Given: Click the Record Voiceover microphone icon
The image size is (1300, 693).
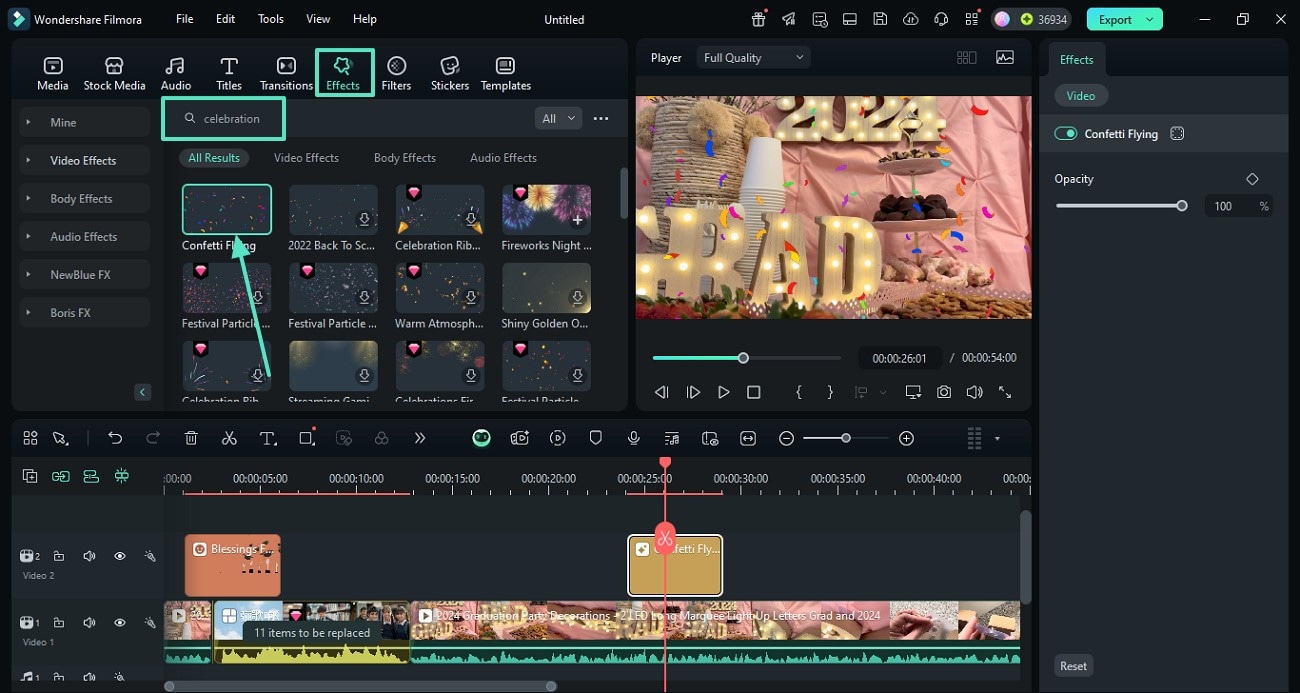Looking at the screenshot, I should click(634, 438).
